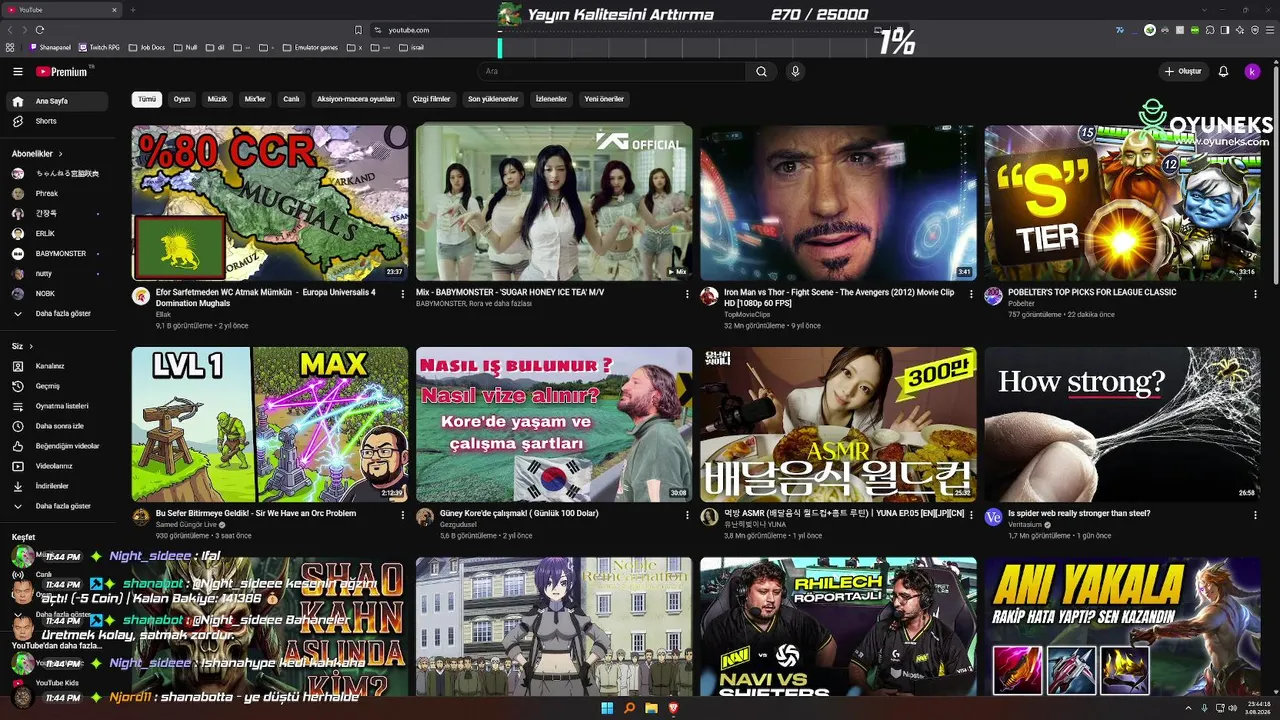Open the browser main menu button
The width and height of the screenshot is (1280, 720).
1269,30
